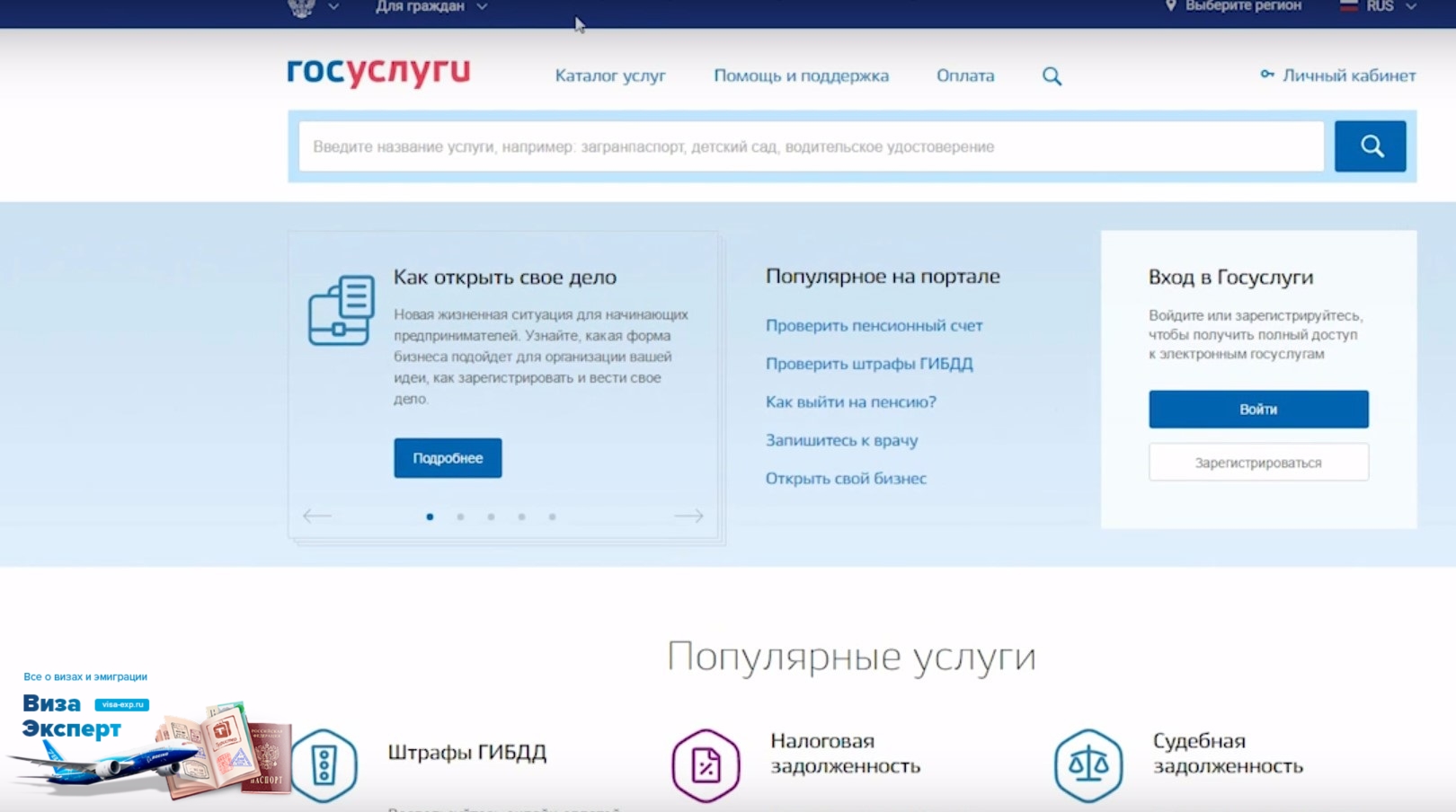
Task: Select the second carousel dot
Action: [460, 516]
